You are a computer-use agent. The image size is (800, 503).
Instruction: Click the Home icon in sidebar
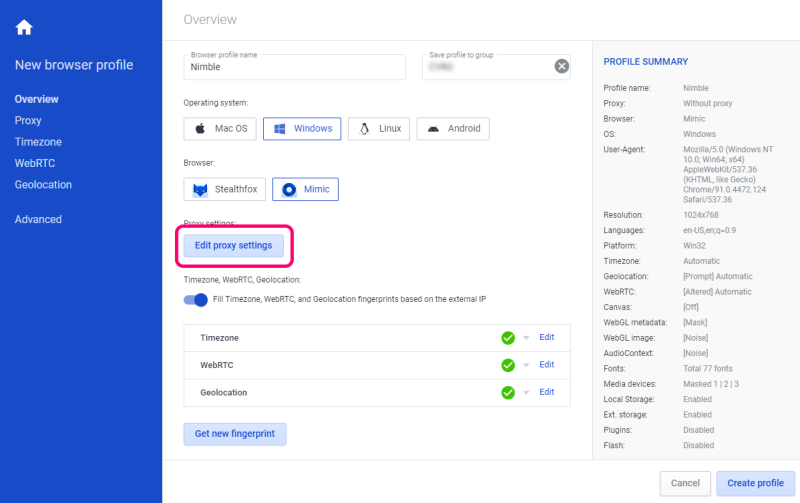[24, 27]
